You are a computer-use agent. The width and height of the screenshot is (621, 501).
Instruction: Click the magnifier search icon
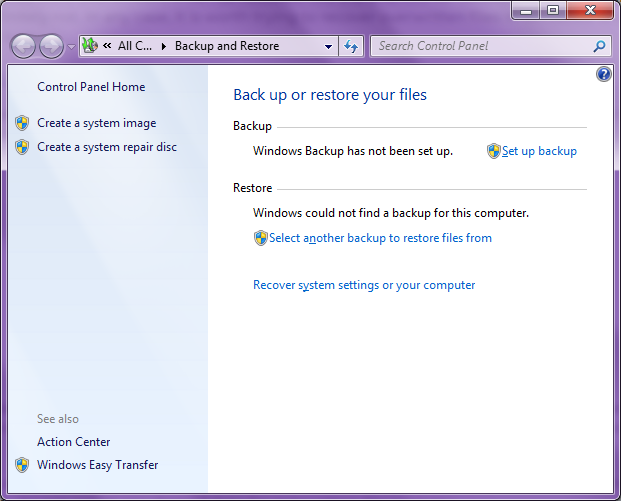pos(600,46)
